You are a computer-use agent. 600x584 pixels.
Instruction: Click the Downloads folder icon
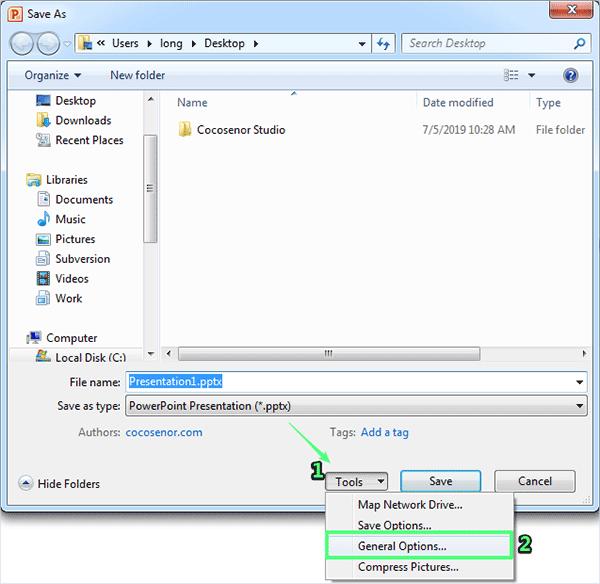click(43, 120)
